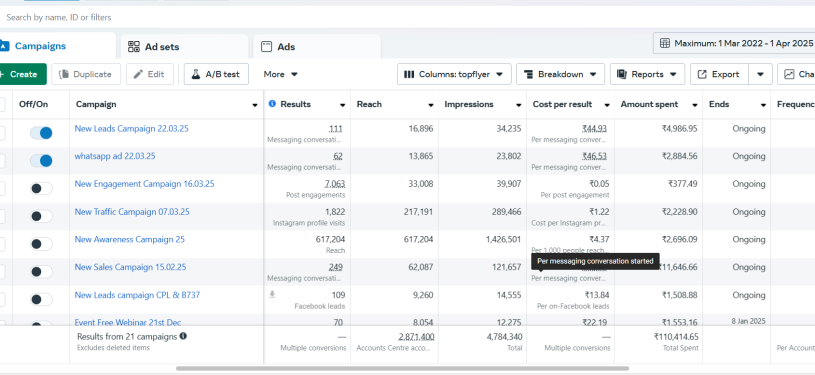The image size is (815, 375).
Task: Open the Ends column dropdown arrow
Action: point(763,105)
